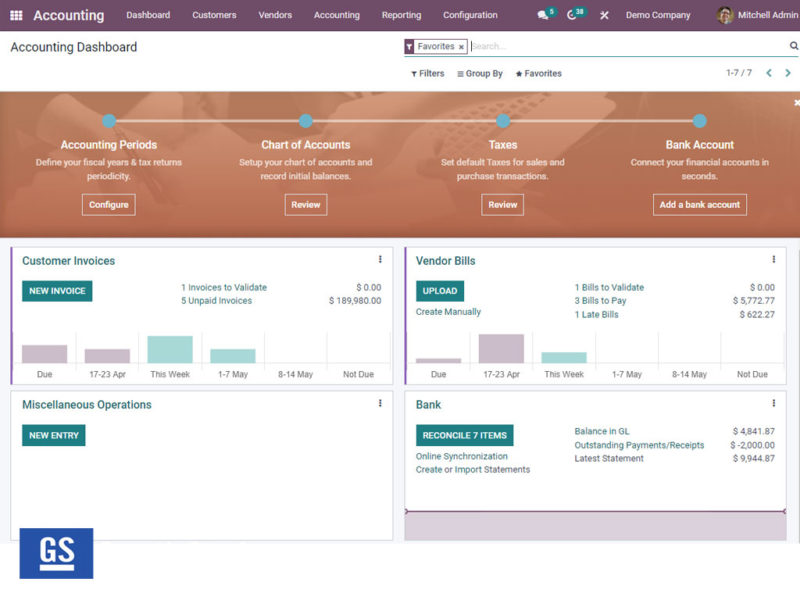Remove the Favorites filter tag
This screenshot has height=600, width=800.
click(463, 46)
